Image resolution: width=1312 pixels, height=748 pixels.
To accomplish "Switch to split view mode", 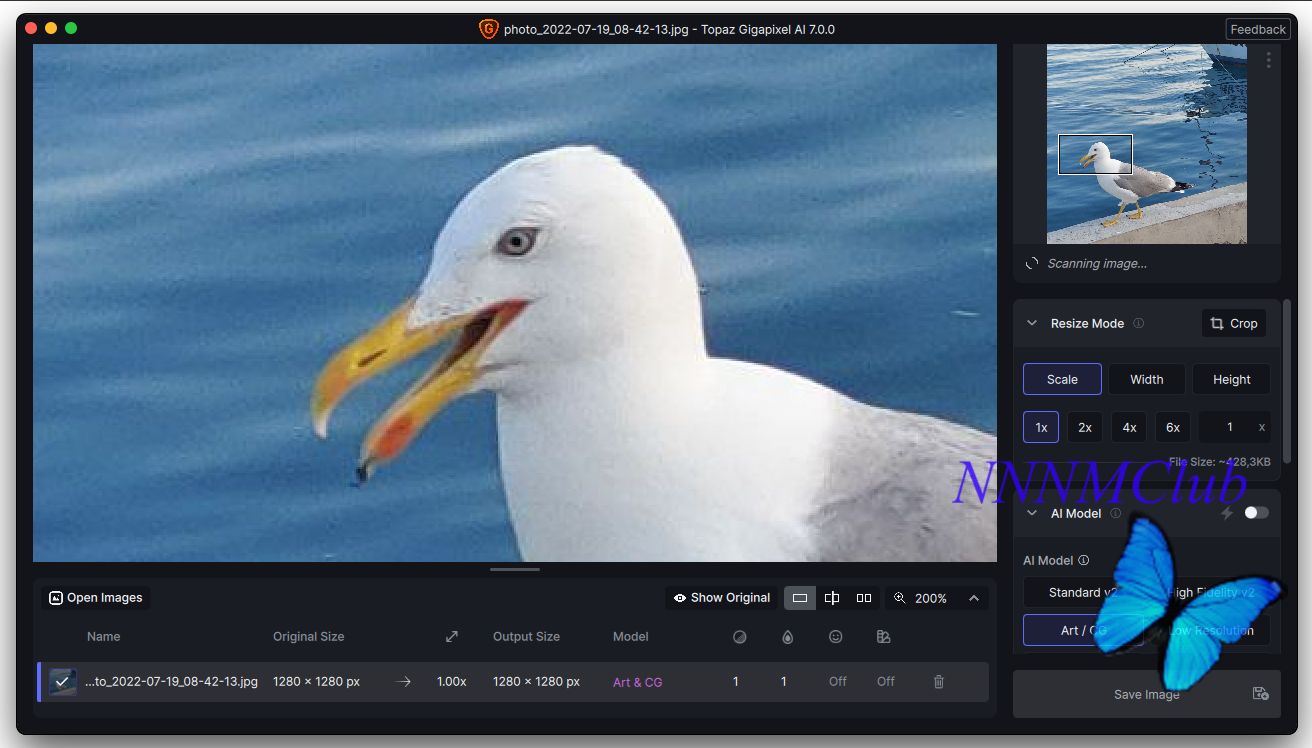I will click(x=832, y=598).
